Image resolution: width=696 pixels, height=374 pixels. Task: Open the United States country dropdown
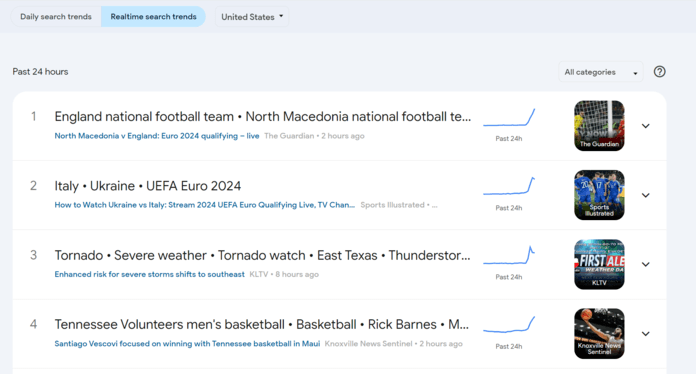click(x=252, y=17)
